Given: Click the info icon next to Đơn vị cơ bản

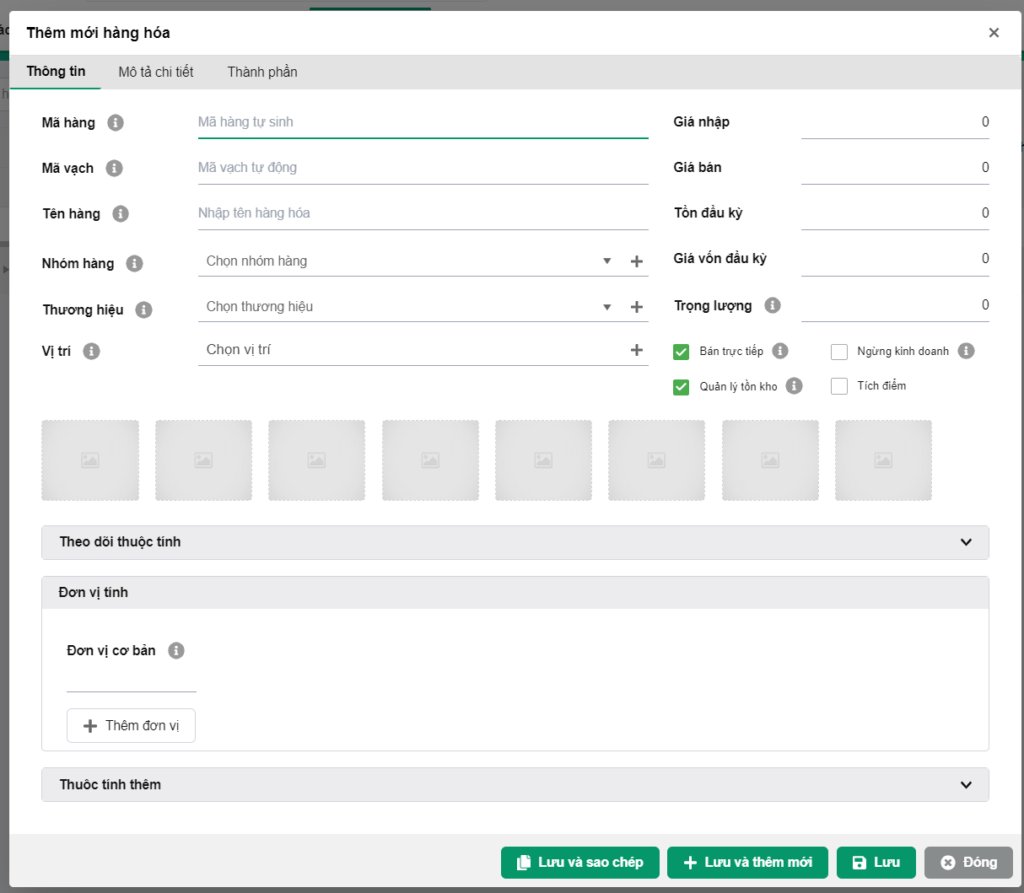Looking at the screenshot, I should coord(176,651).
